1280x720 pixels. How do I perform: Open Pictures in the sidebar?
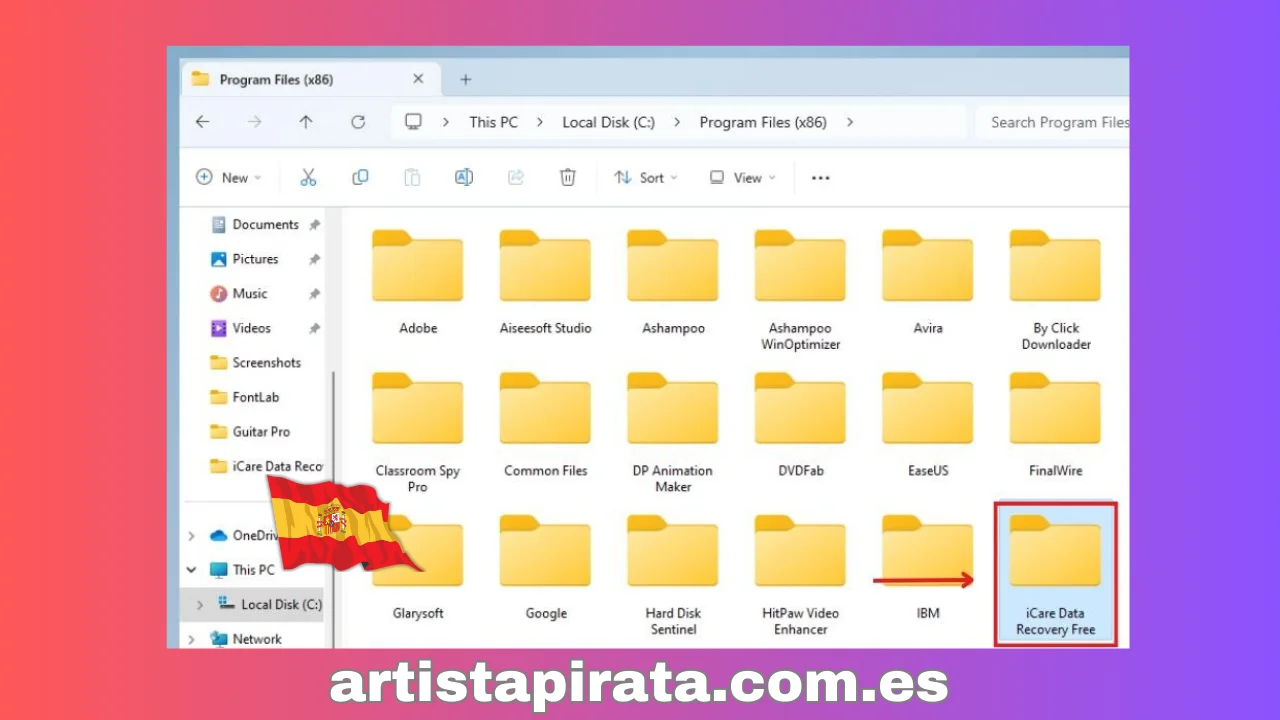click(256, 259)
